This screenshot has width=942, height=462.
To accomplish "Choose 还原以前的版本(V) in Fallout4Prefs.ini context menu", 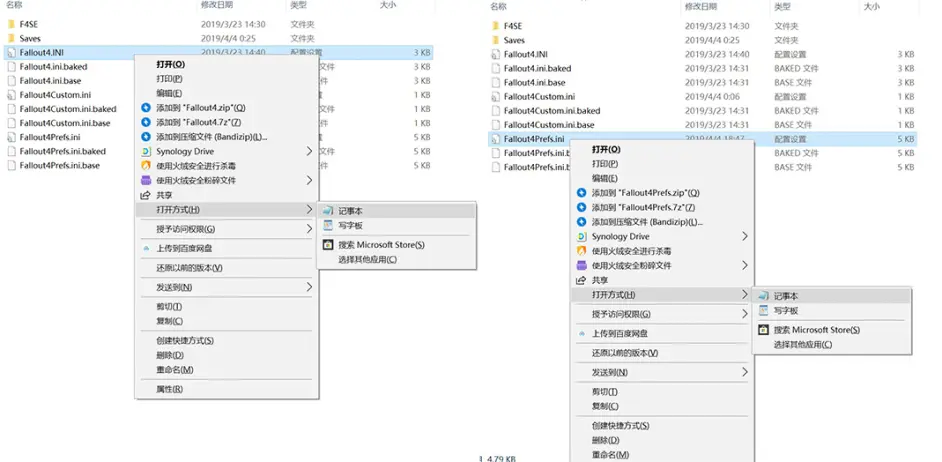I will point(625,353).
